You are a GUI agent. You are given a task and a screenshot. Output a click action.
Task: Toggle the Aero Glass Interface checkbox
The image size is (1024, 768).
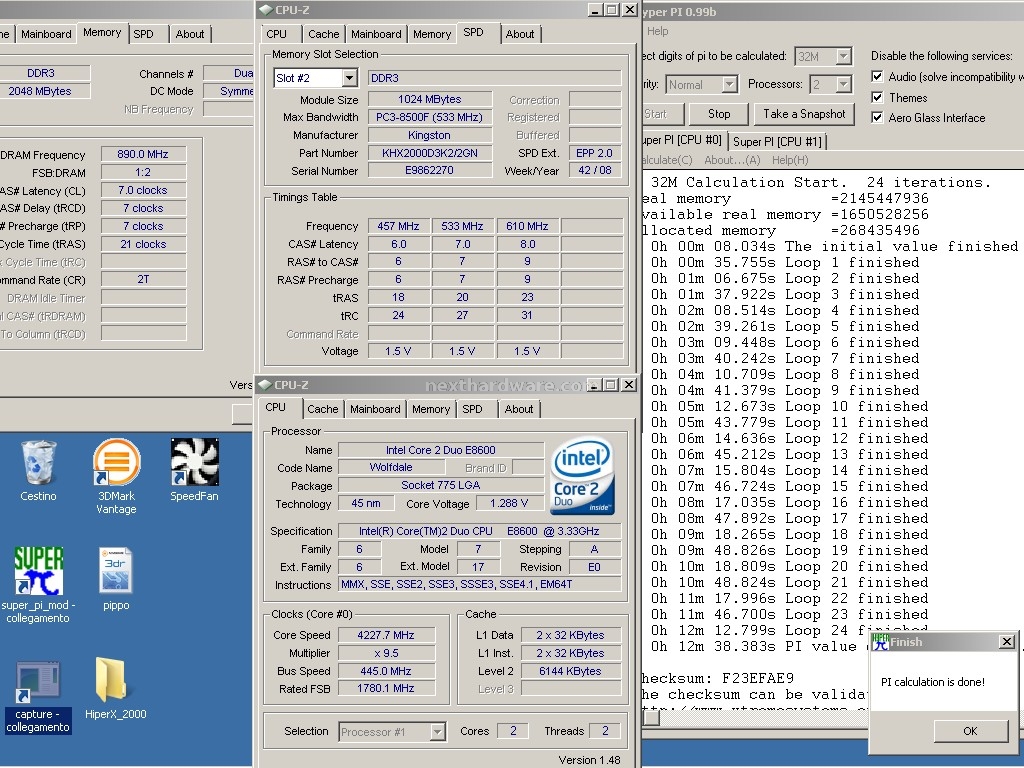click(x=877, y=118)
